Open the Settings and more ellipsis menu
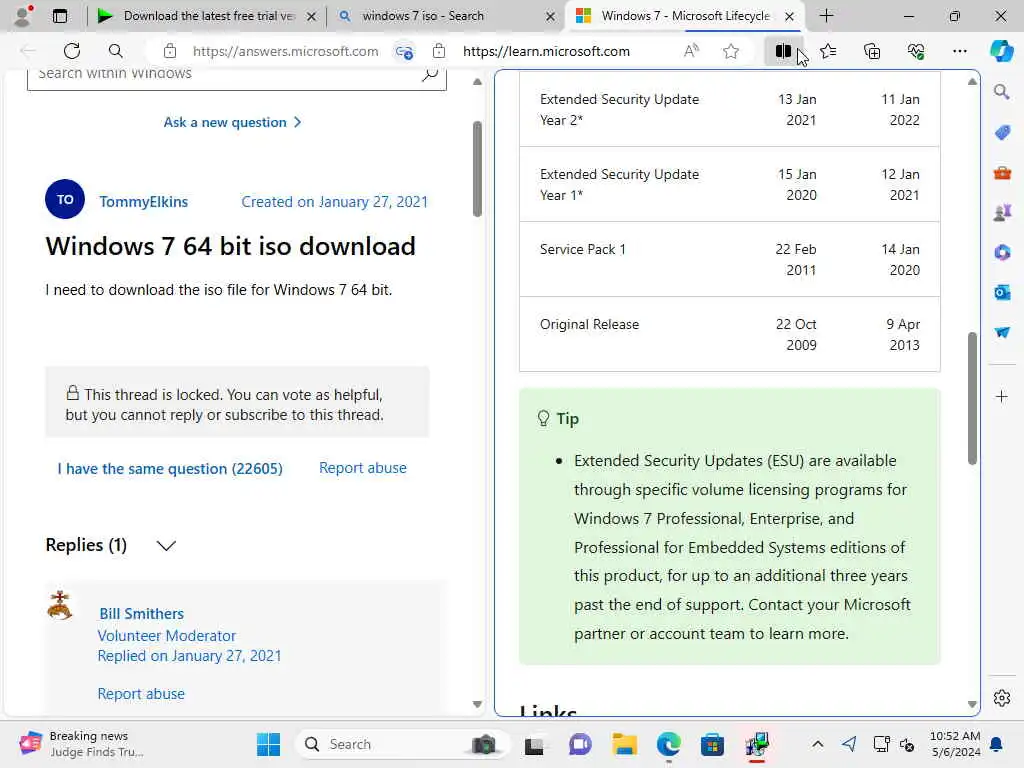Image resolution: width=1024 pixels, height=768 pixels. click(959, 51)
